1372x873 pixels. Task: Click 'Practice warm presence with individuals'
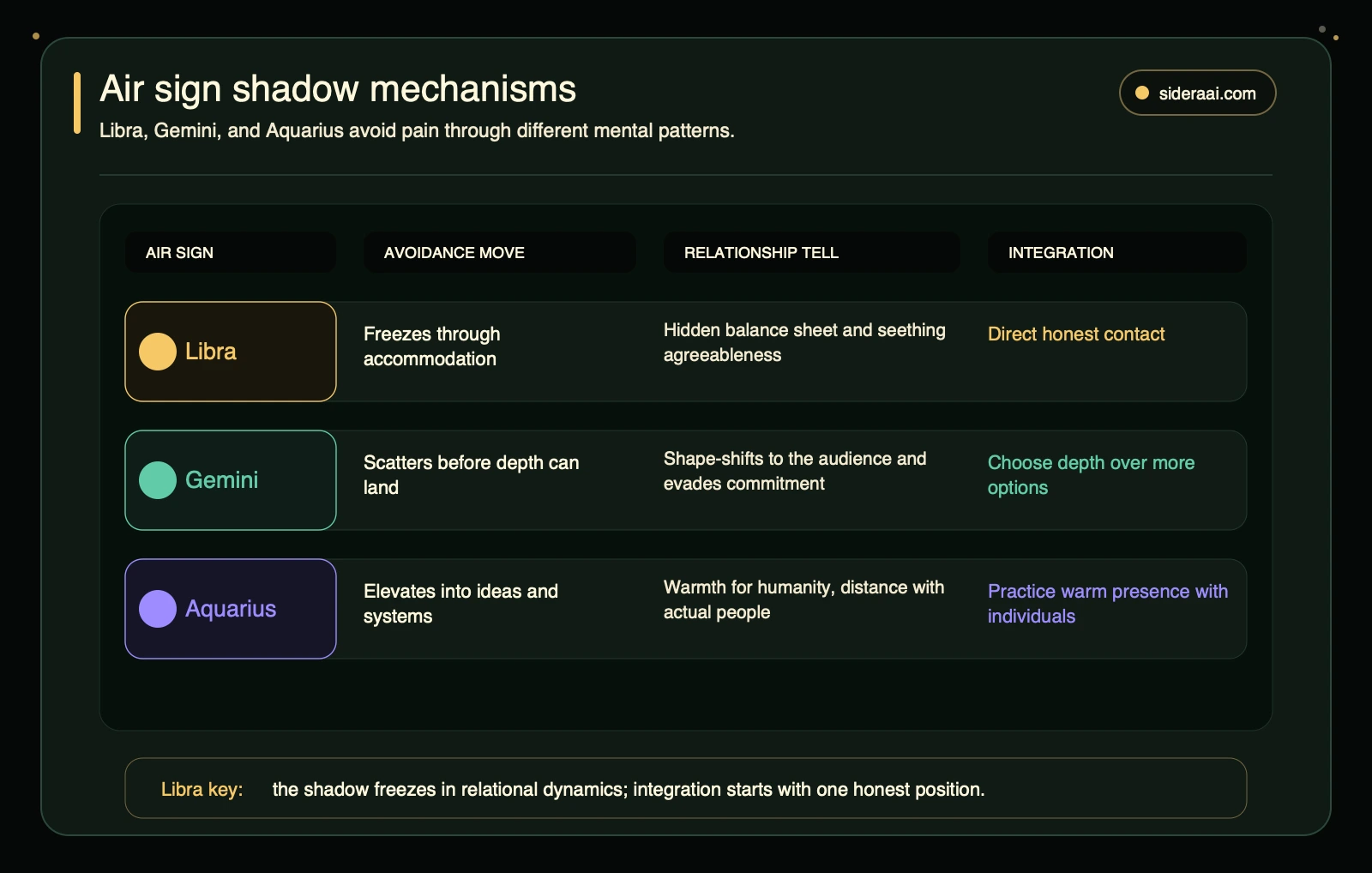coord(1108,604)
